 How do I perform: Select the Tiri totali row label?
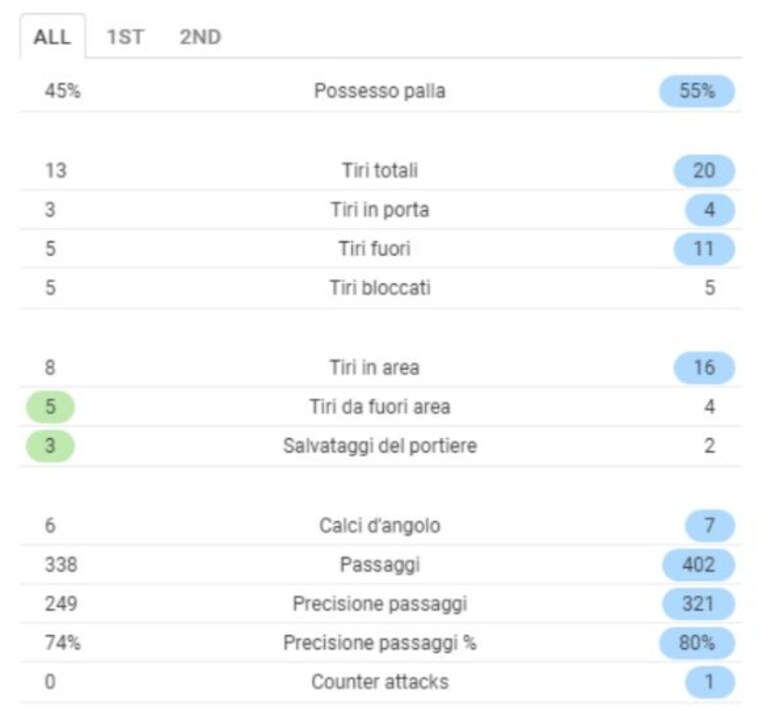coord(380,171)
